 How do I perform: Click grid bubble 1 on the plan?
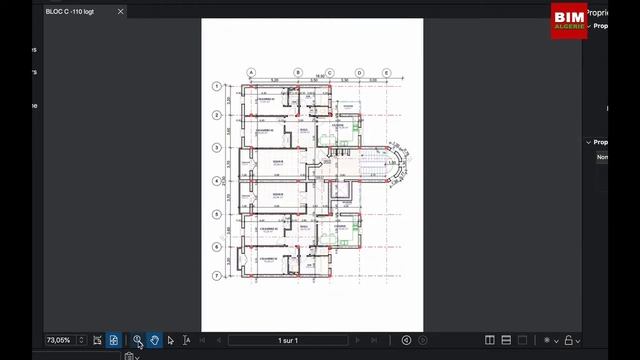[217, 86]
